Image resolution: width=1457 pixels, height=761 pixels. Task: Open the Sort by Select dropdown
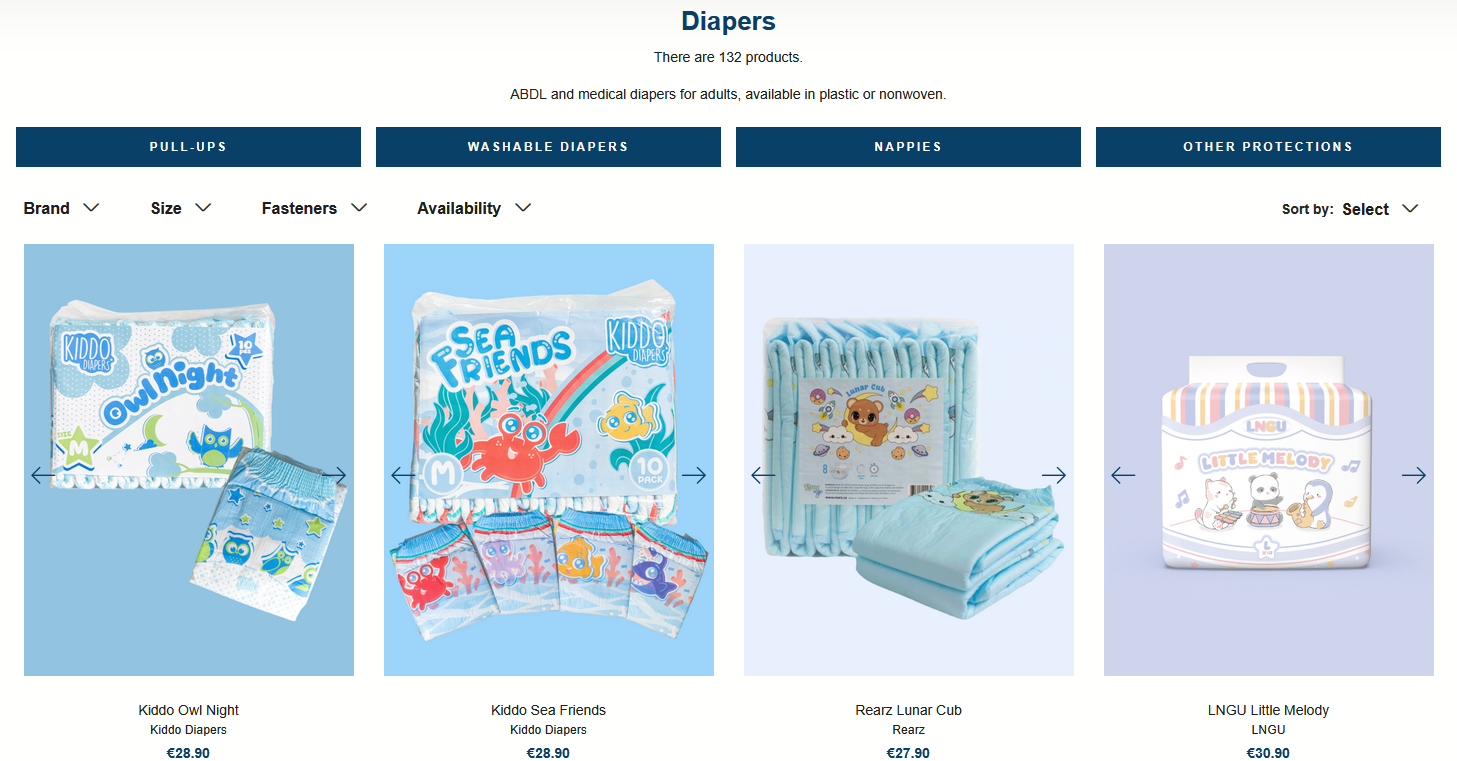point(1380,209)
